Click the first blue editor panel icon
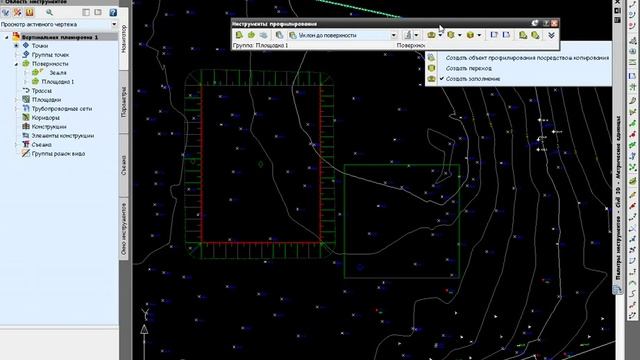Image resolution: width=640 pixels, height=360 pixels. tap(494, 36)
